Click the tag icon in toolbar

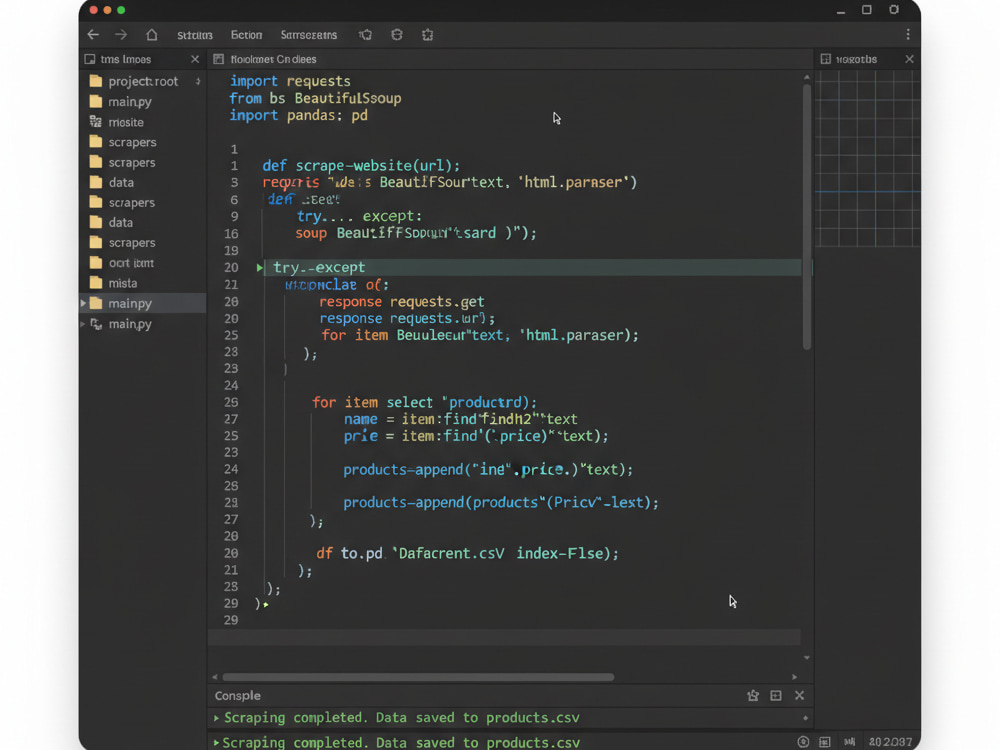point(365,34)
